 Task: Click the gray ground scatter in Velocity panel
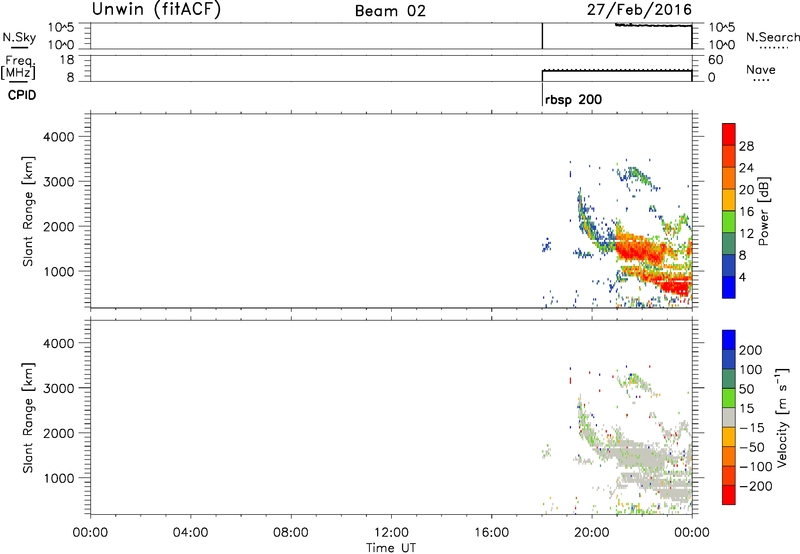638,454
